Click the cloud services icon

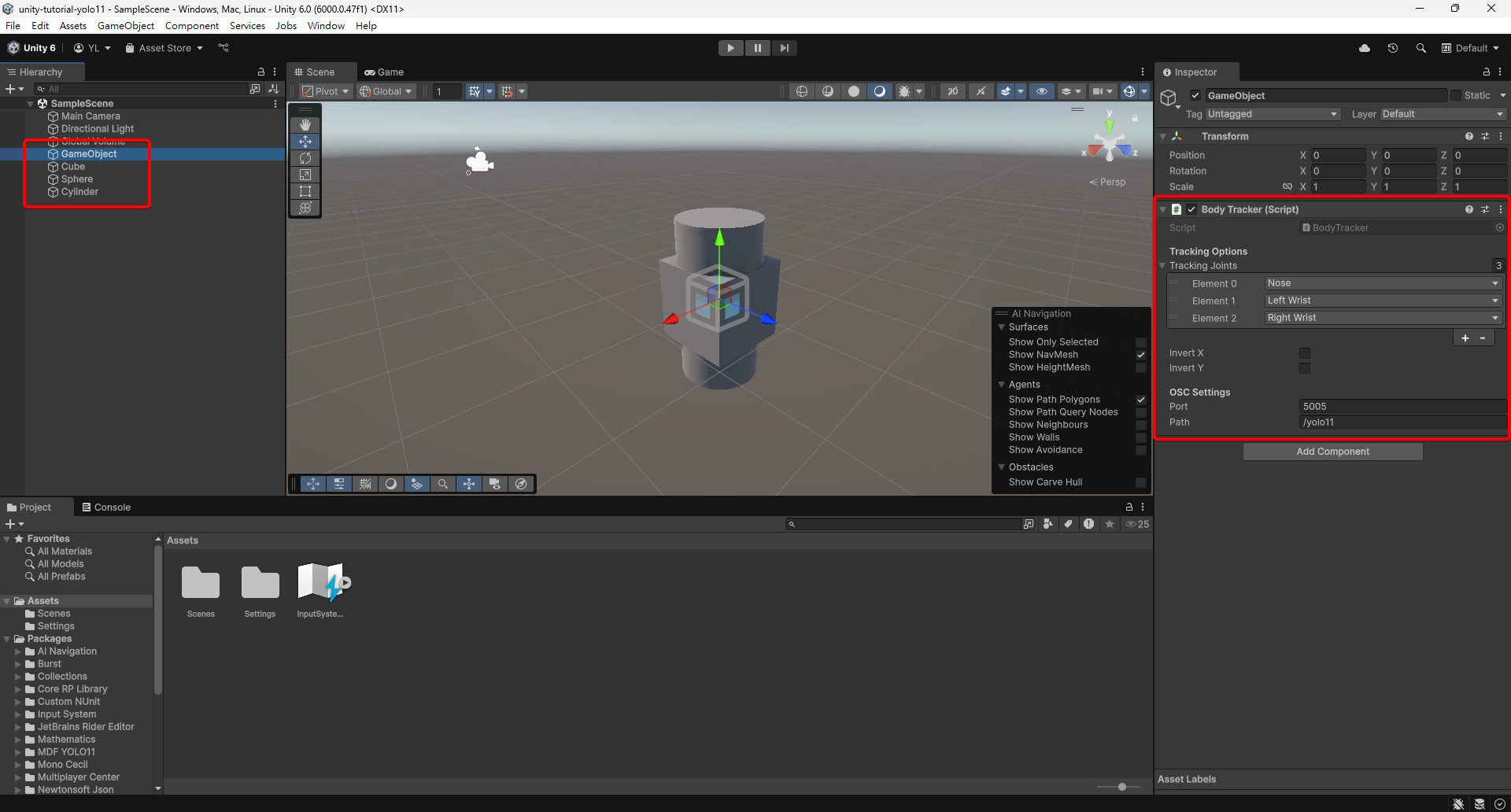click(1365, 48)
